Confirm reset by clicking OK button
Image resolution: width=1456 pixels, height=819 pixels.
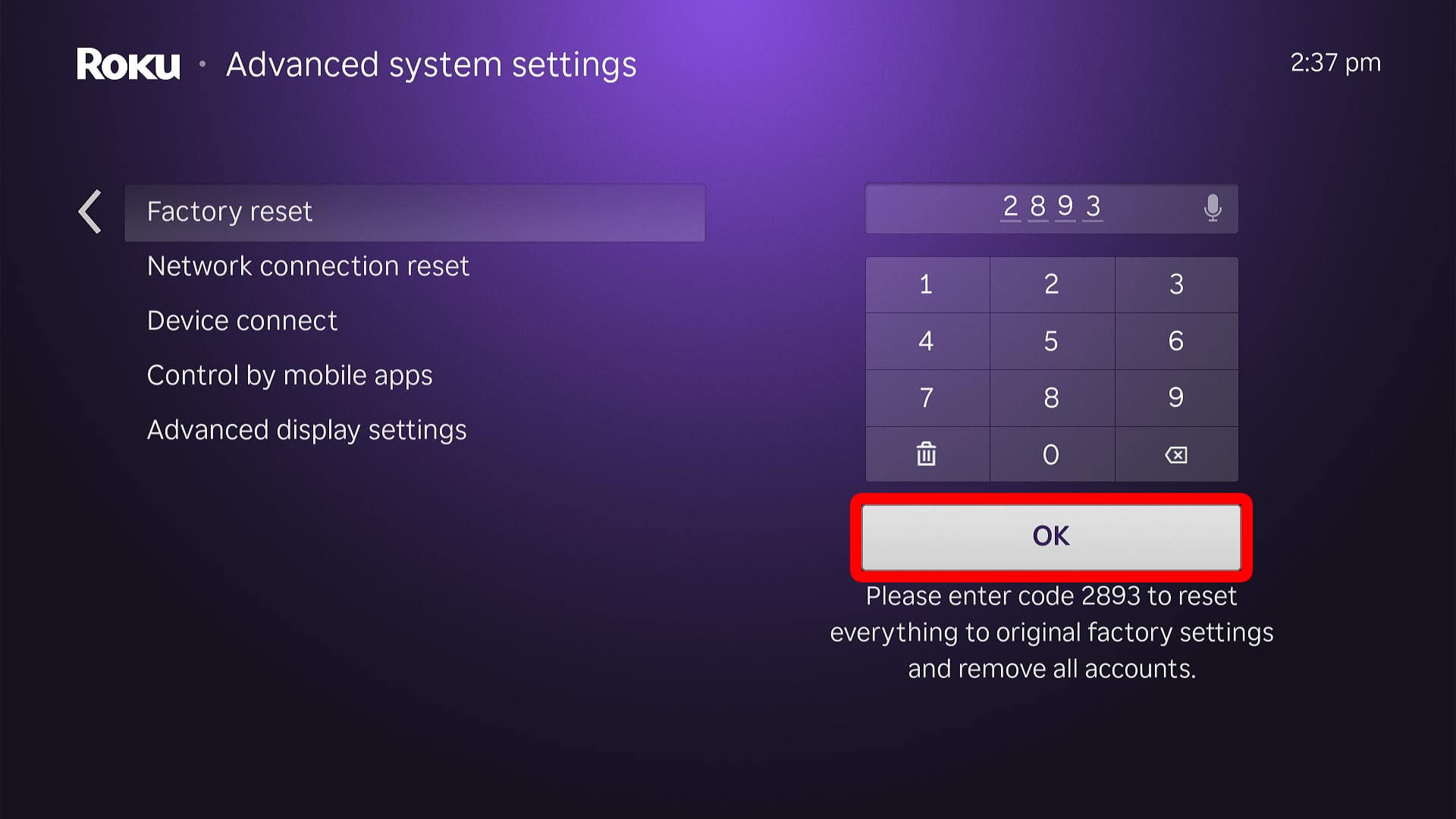tap(1050, 535)
